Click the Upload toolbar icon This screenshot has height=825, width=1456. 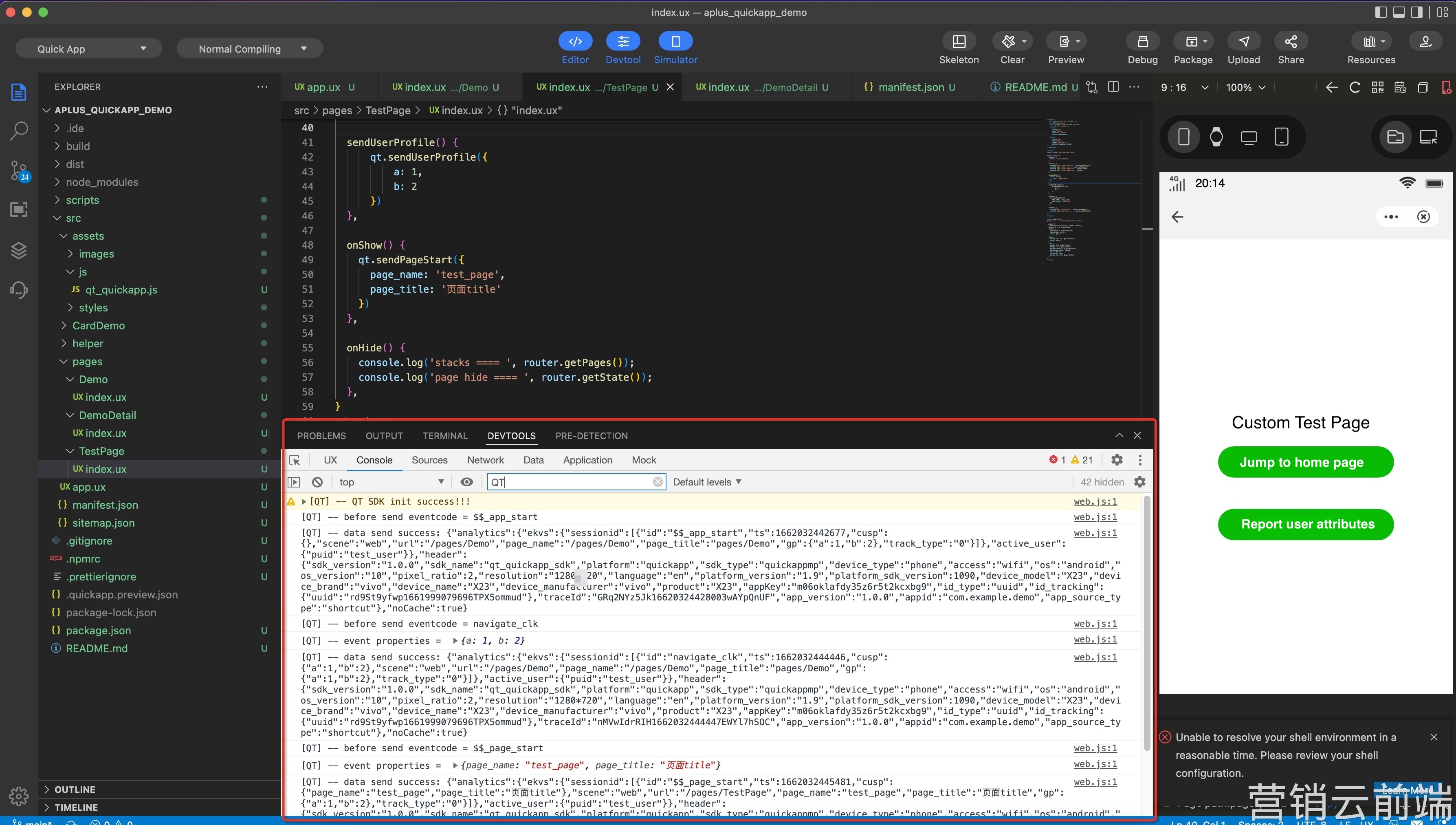pos(1244,41)
